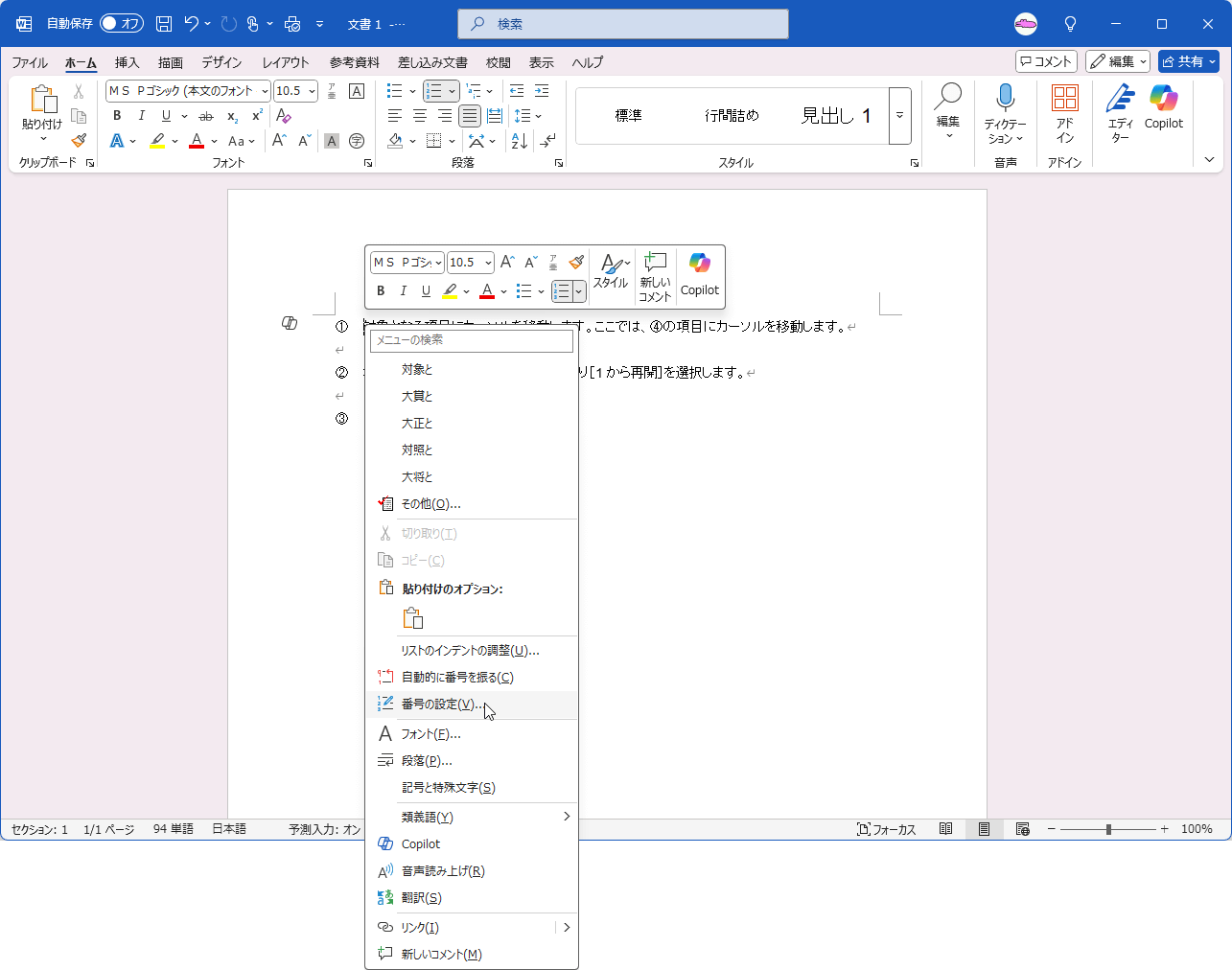Expand the Synonyms (類義語) submenu
This screenshot has height=970, width=1232.
click(x=566, y=817)
